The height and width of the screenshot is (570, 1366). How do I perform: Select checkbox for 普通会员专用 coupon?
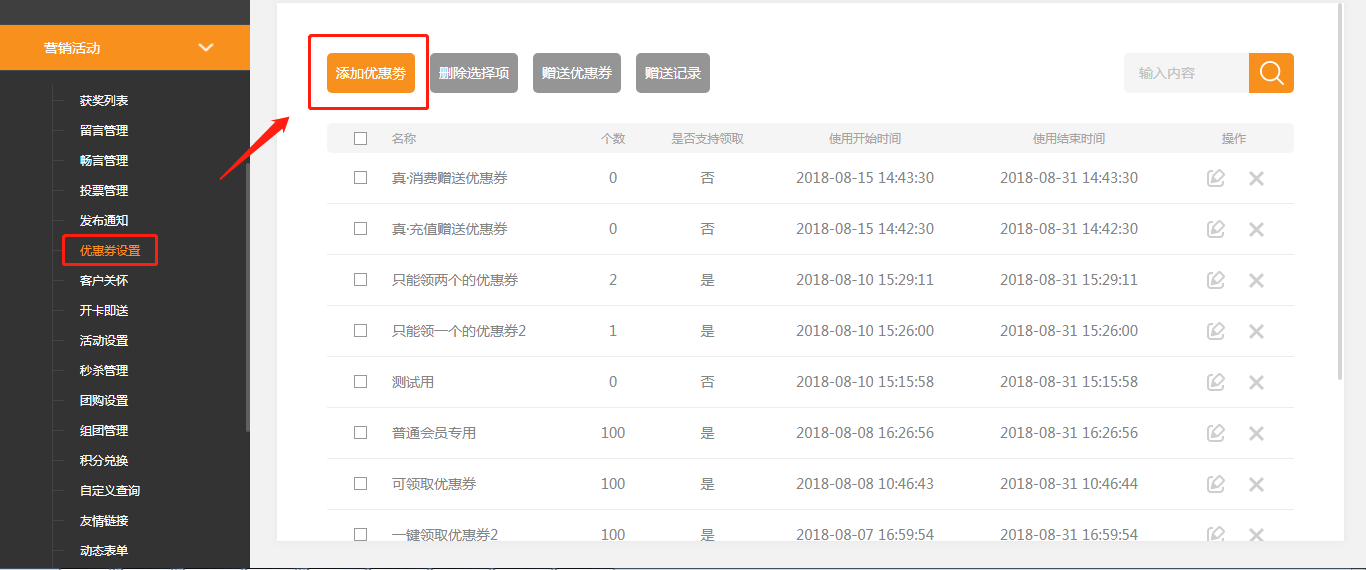point(361,433)
